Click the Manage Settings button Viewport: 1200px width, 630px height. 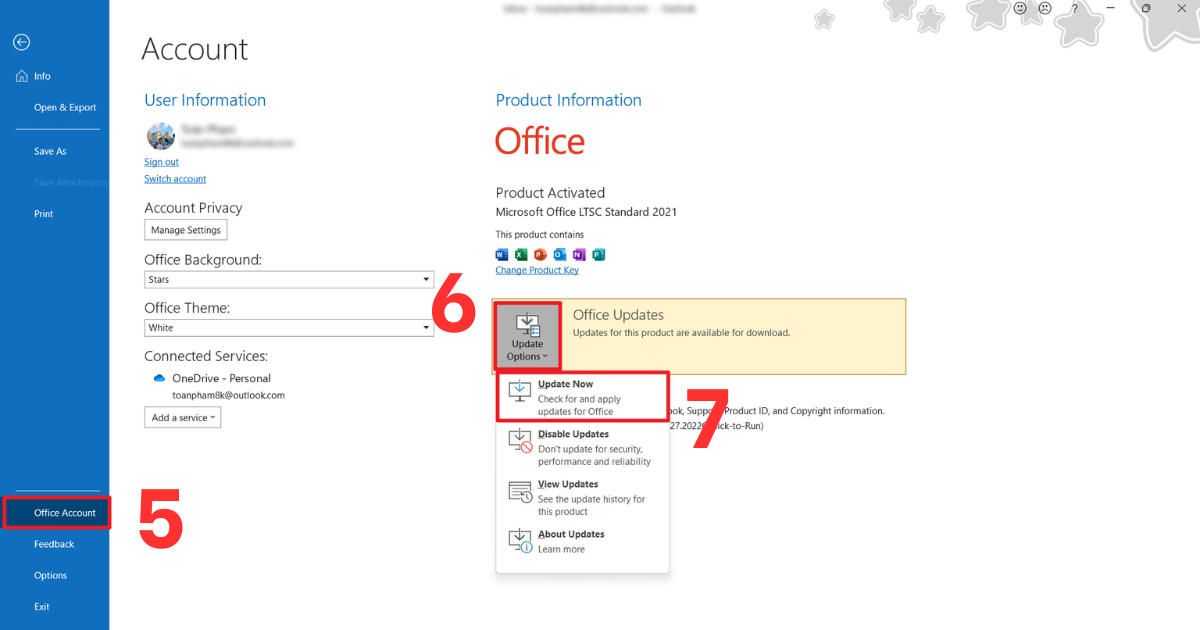pyautogui.click(x=185, y=229)
